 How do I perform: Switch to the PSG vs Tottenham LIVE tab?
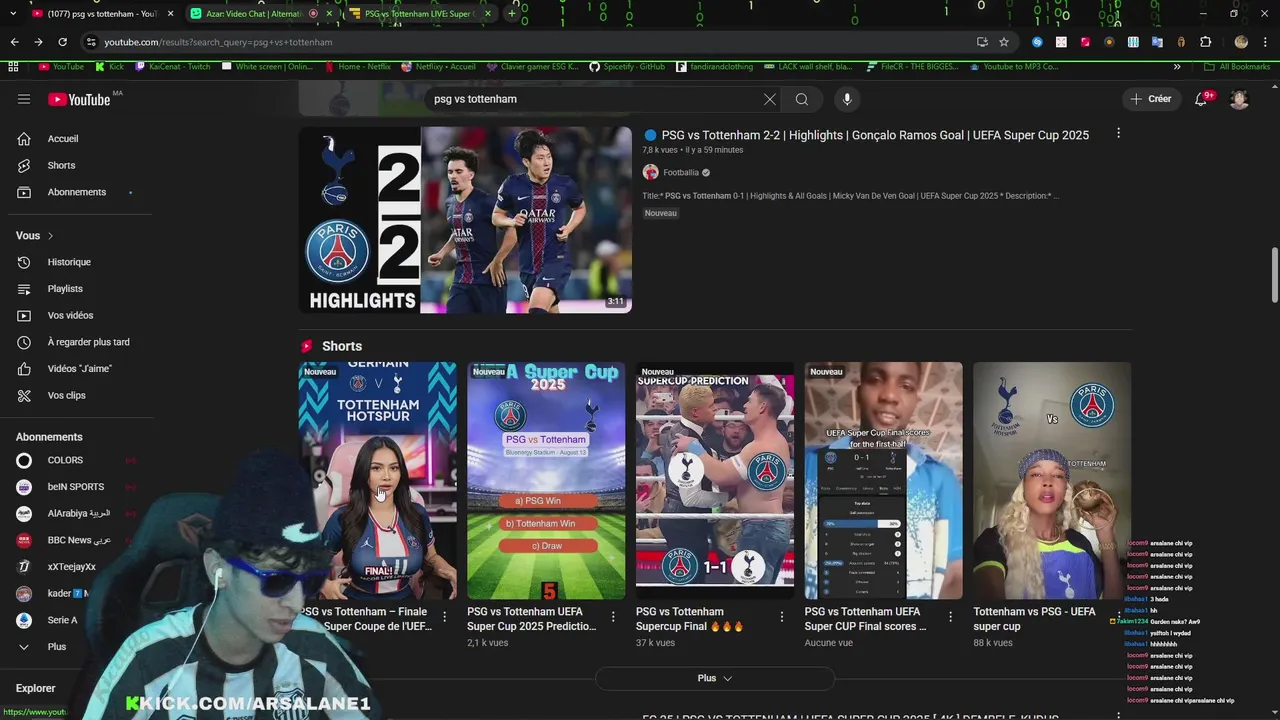[x=420, y=14]
